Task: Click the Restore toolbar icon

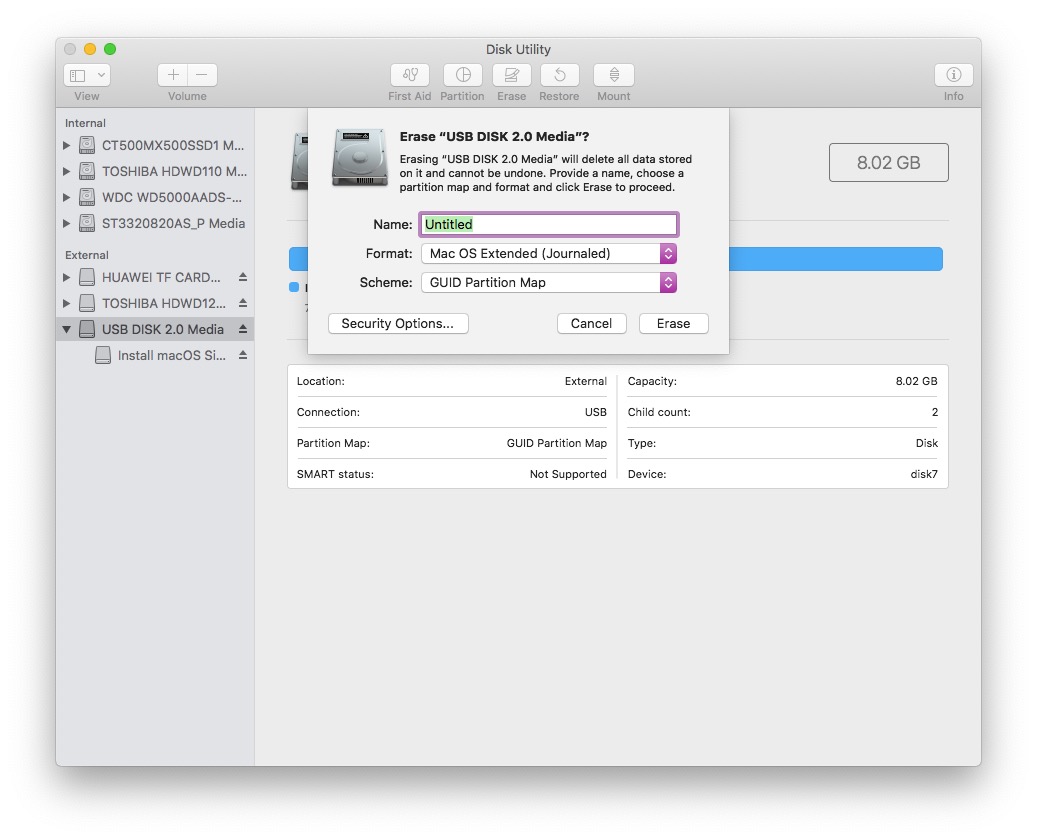Action: click(560, 75)
